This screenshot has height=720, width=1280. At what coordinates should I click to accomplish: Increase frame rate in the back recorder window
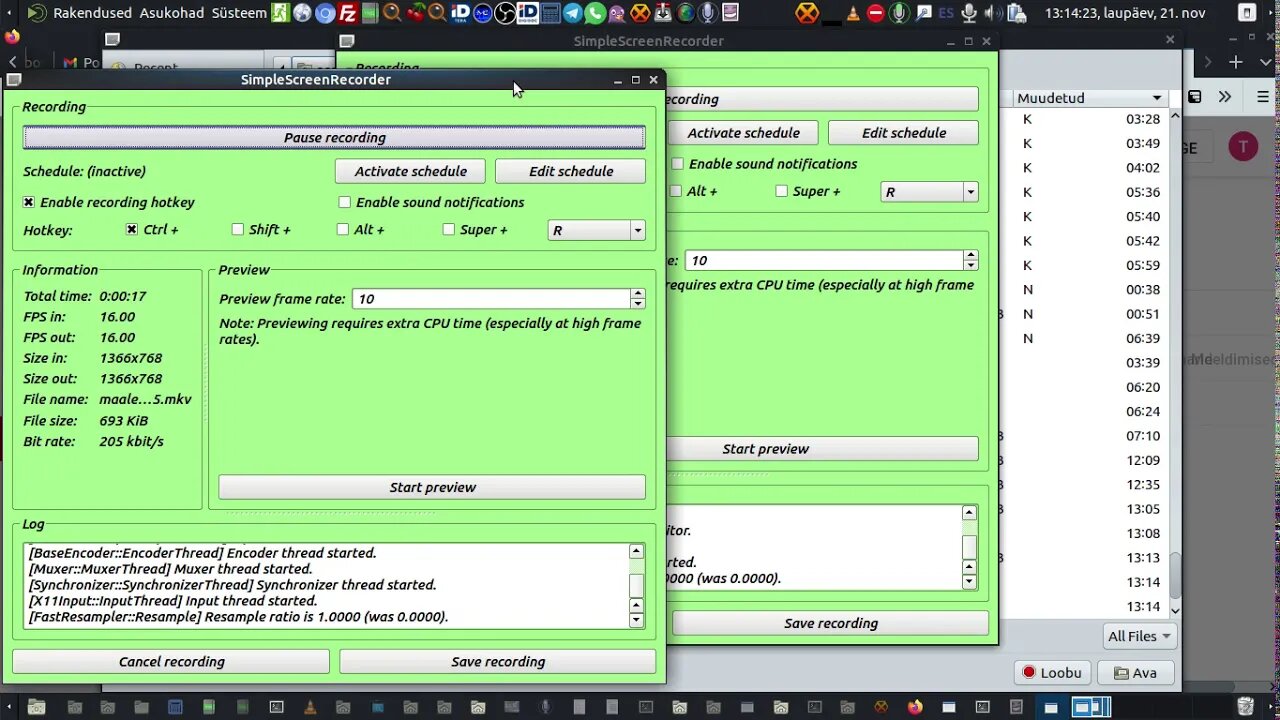click(x=970, y=255)
